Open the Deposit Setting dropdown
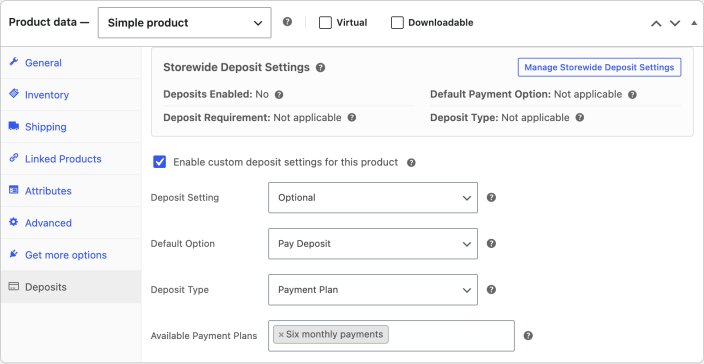This screenshot has height=364, width=704. pyautogui.click(x=373, y=197)
